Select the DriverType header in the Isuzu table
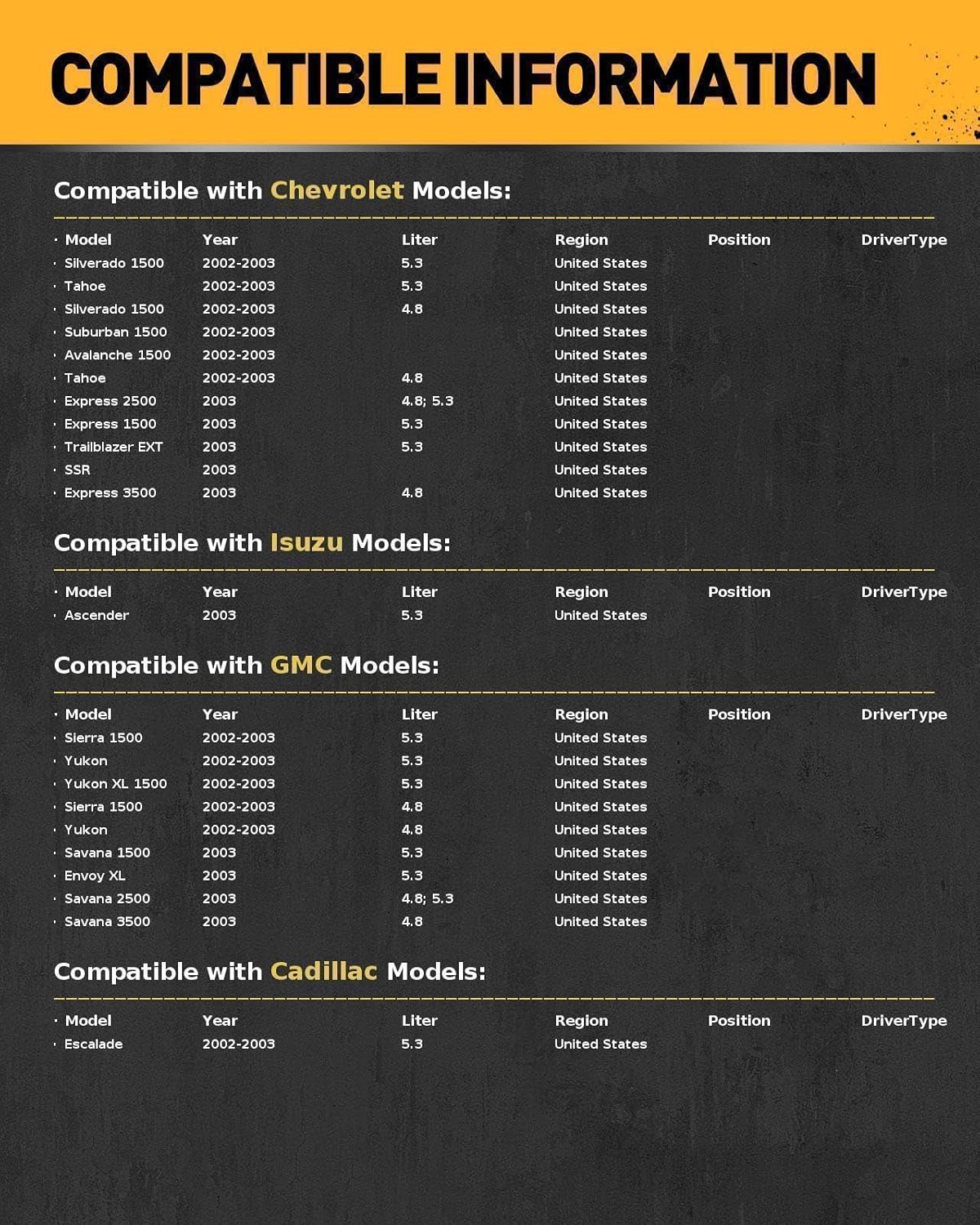The image size is (980, 1225). 904,591
